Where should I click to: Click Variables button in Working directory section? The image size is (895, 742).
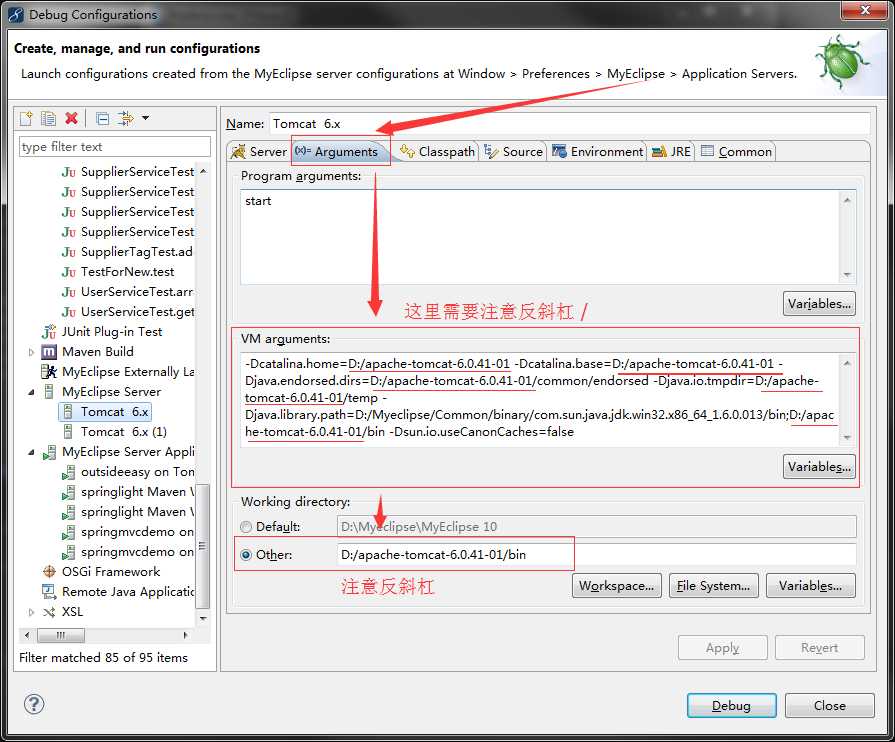pos(811,586)
